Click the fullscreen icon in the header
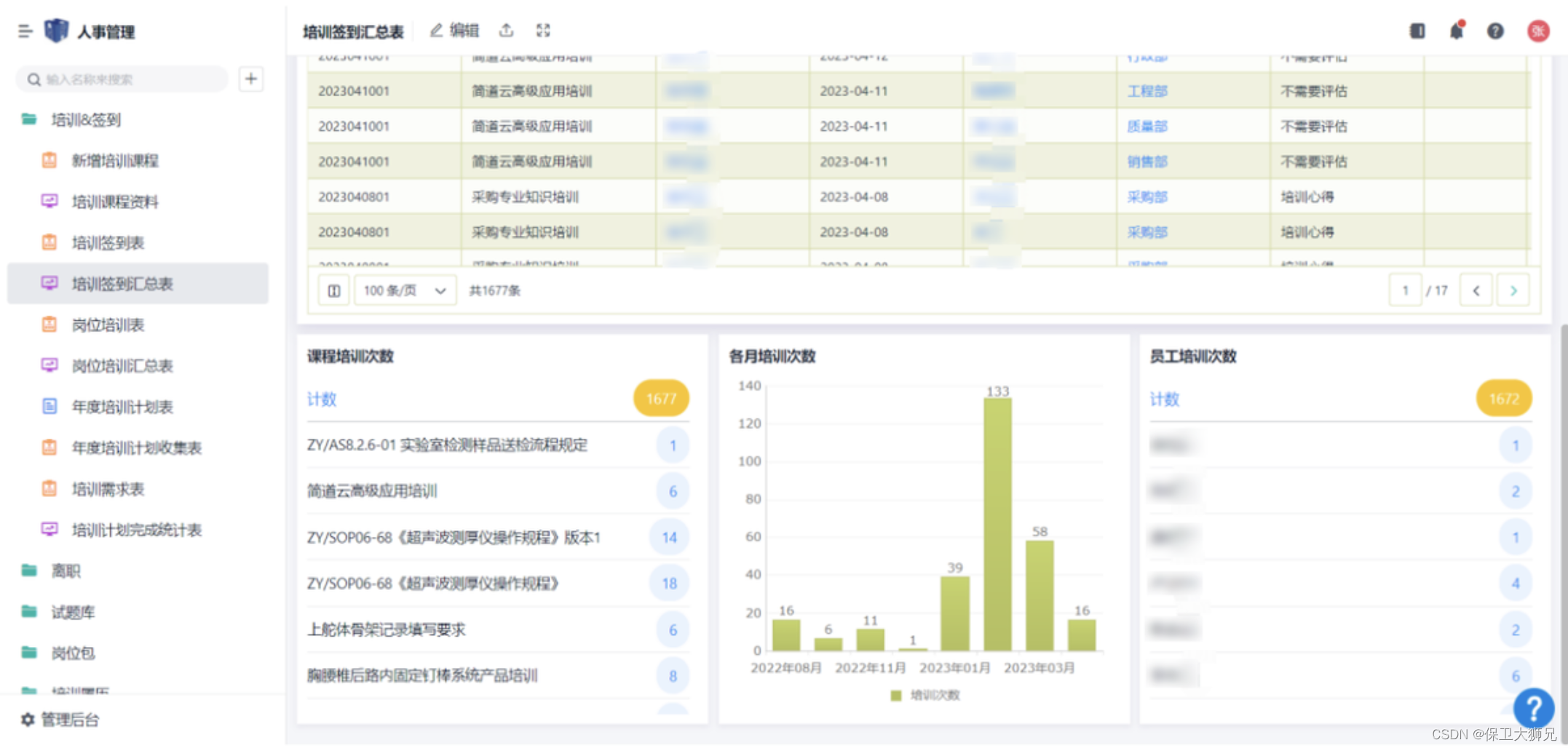This screenshot has height=748, width=1568. (x=543, y=31)
